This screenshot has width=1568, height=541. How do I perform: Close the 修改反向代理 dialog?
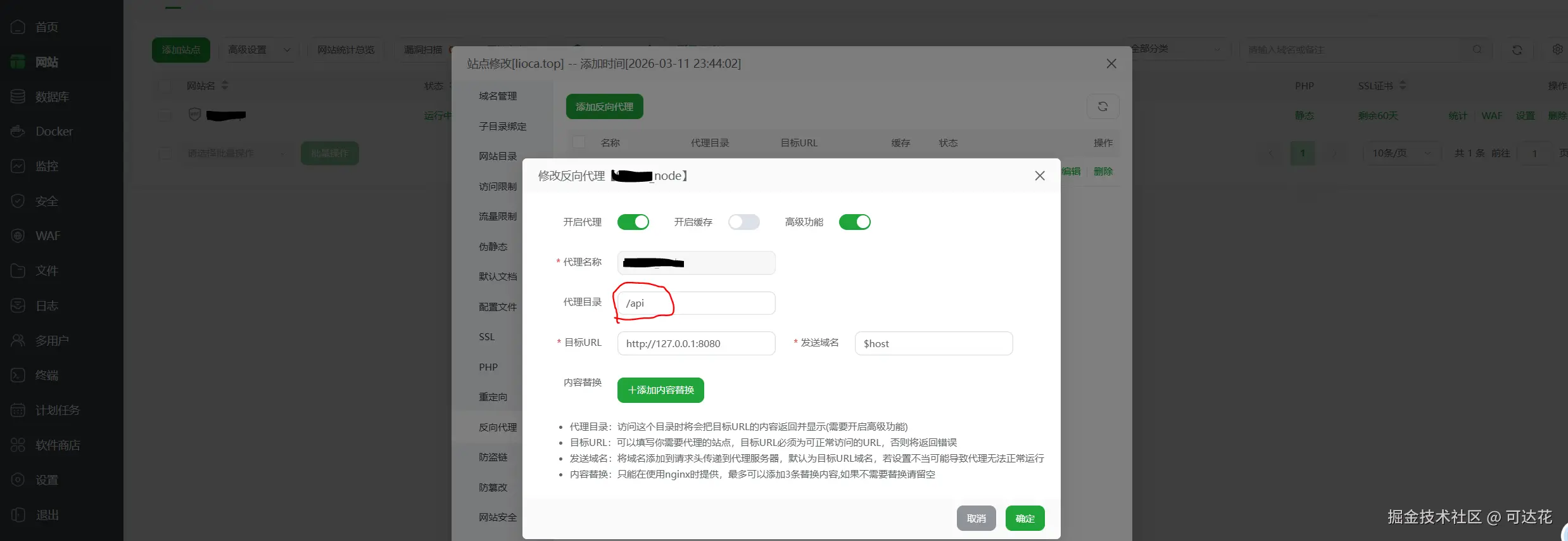click(x=1040, y=175)
